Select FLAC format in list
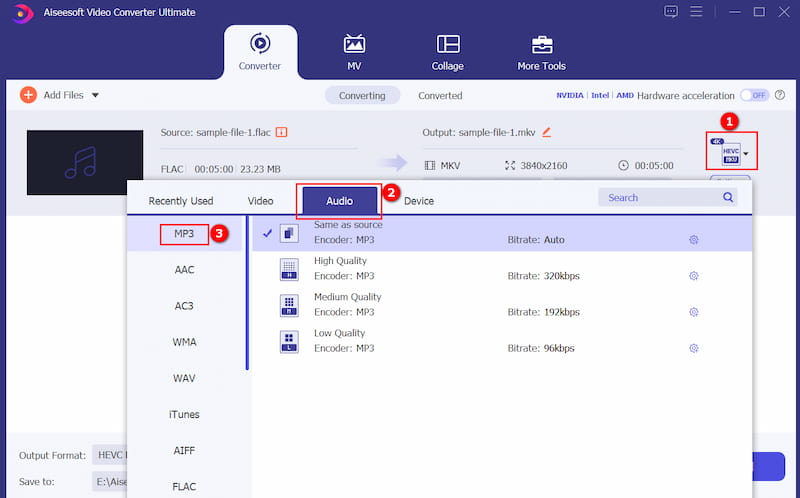The image size is (800, 498). tap(184, 487)
